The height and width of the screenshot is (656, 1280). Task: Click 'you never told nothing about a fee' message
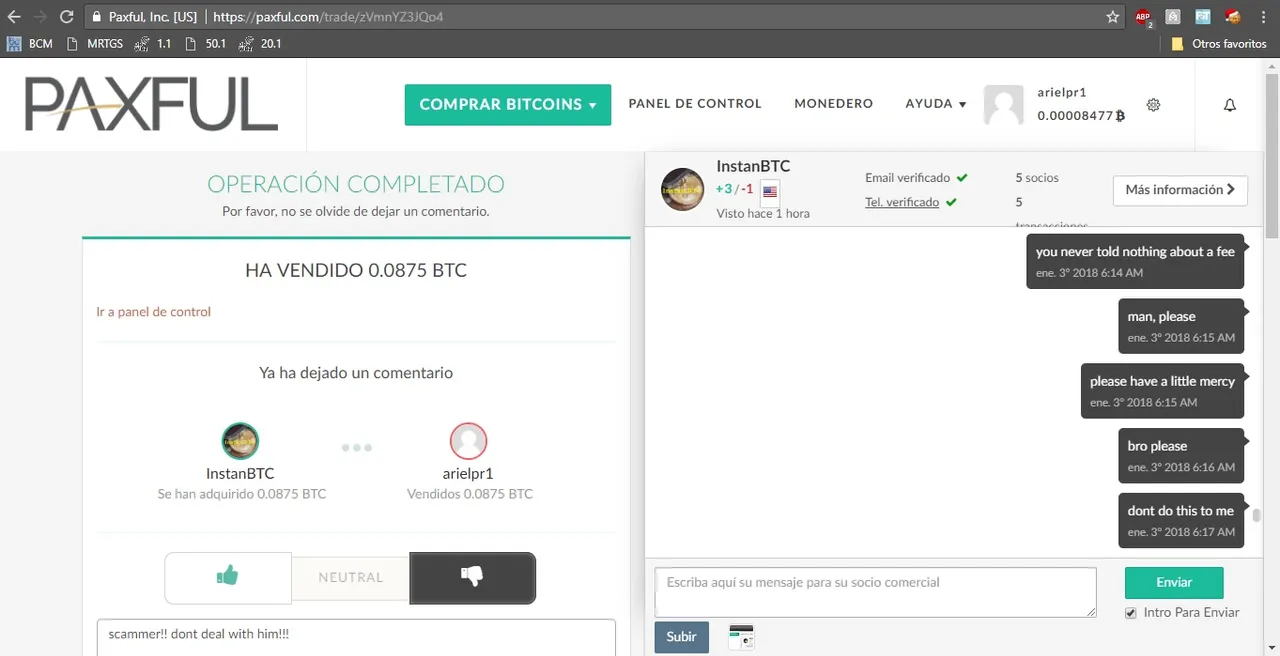click(x=1135, y=262)
